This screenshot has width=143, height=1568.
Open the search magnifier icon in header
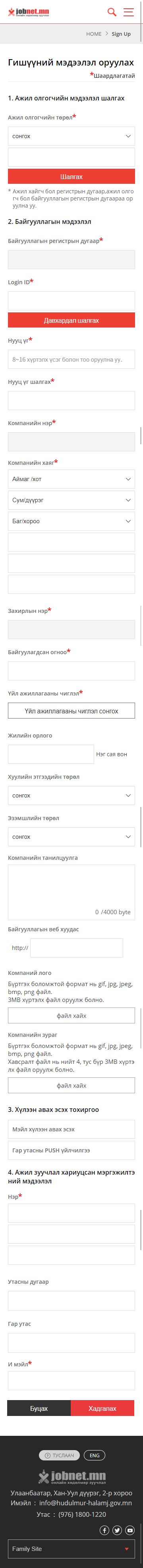(x=112, y=12)
